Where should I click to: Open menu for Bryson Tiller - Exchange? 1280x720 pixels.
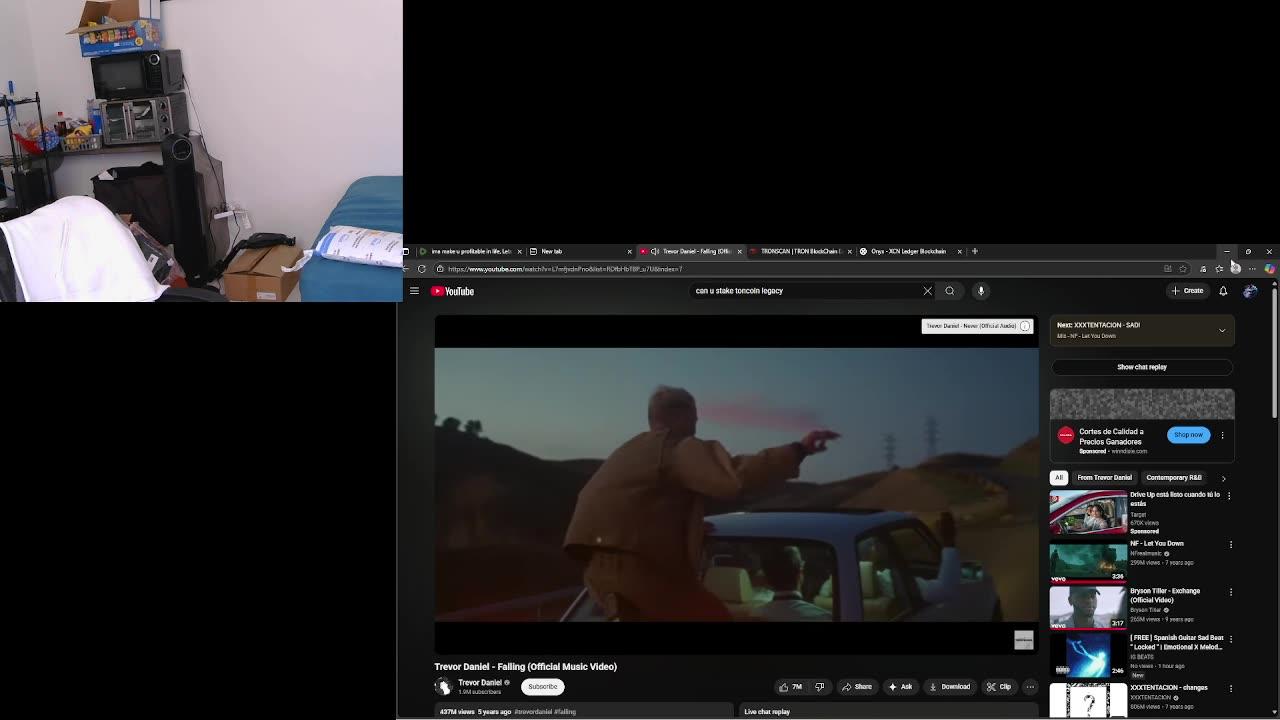pos(1230,592)
